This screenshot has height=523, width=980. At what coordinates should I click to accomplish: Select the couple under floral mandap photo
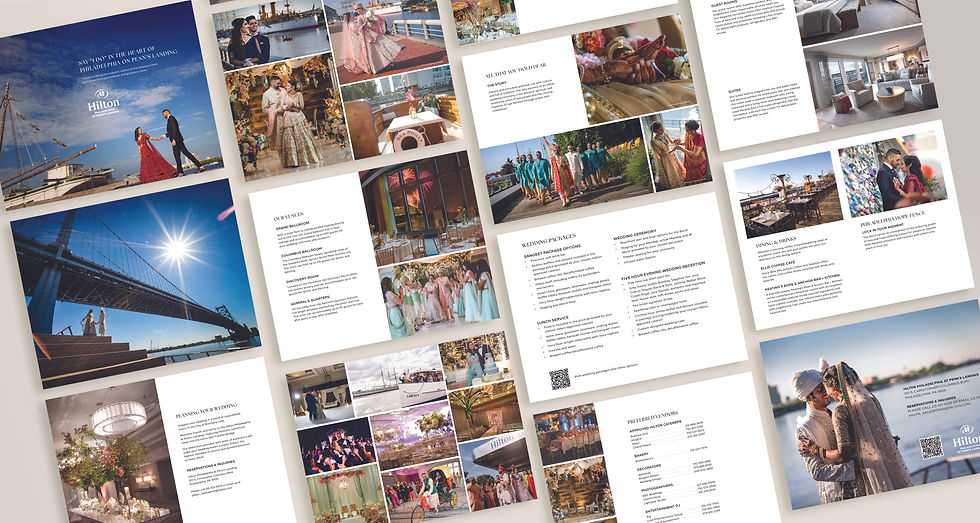click(288, 116)
